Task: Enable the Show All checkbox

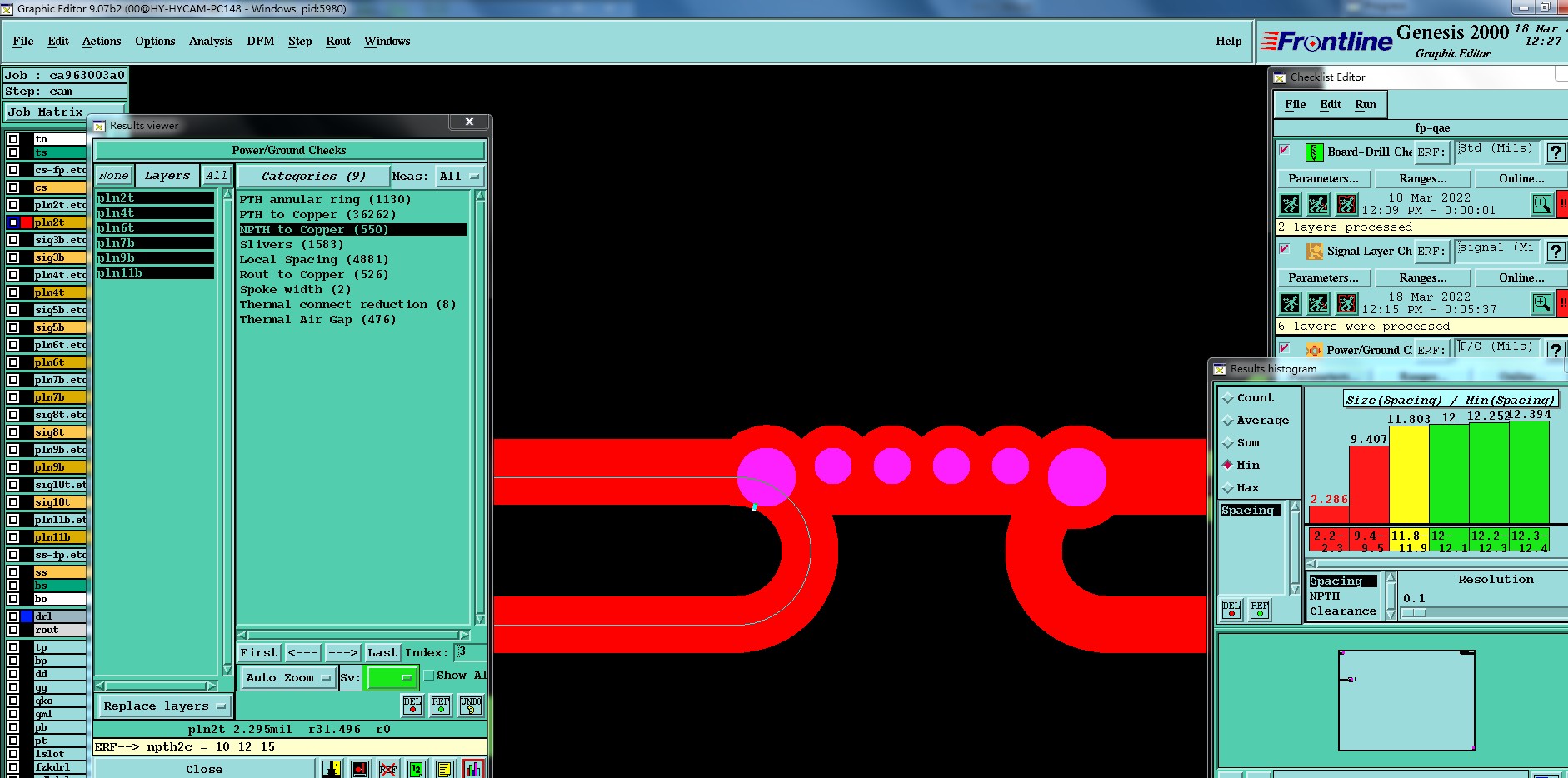Action: point(429,676)
